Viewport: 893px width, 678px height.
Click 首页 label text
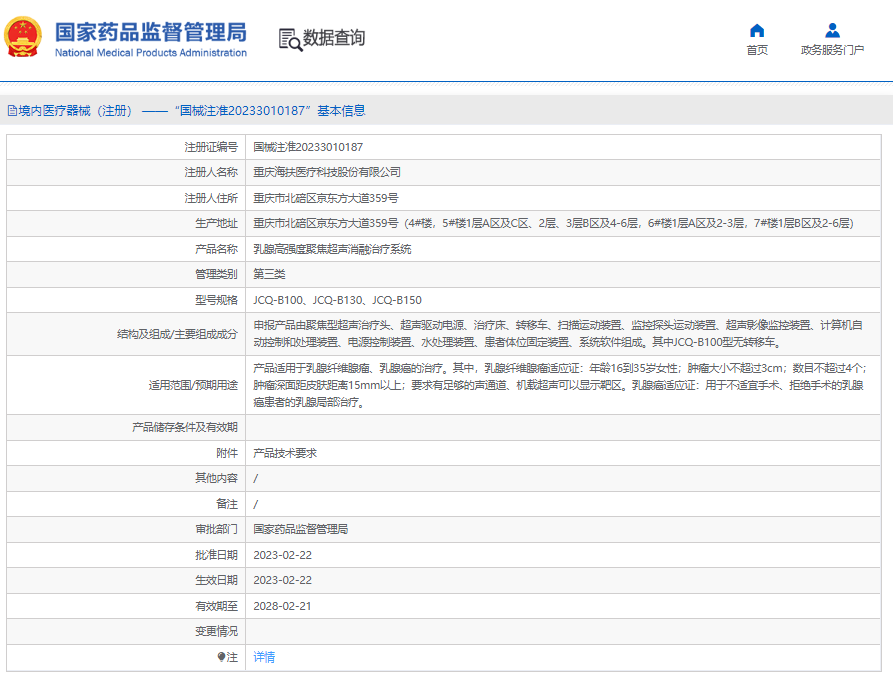click(757, 50)
